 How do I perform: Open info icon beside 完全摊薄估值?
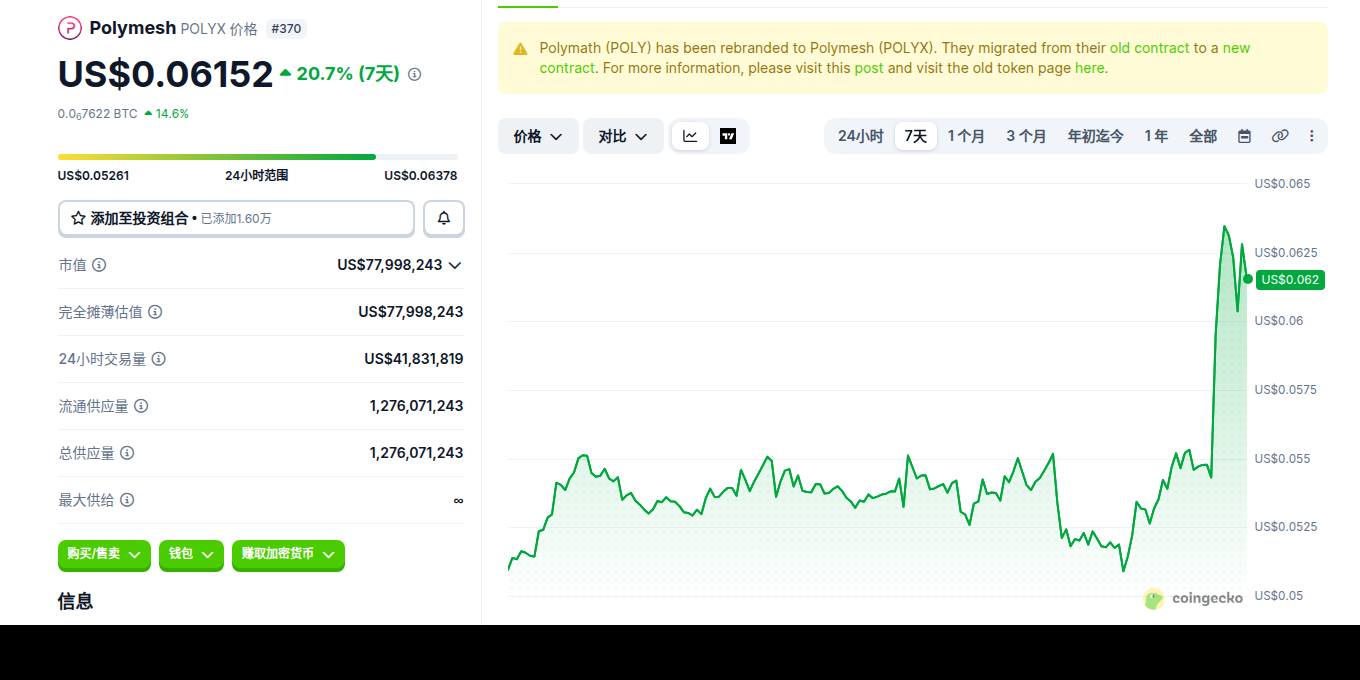[155, 312]
